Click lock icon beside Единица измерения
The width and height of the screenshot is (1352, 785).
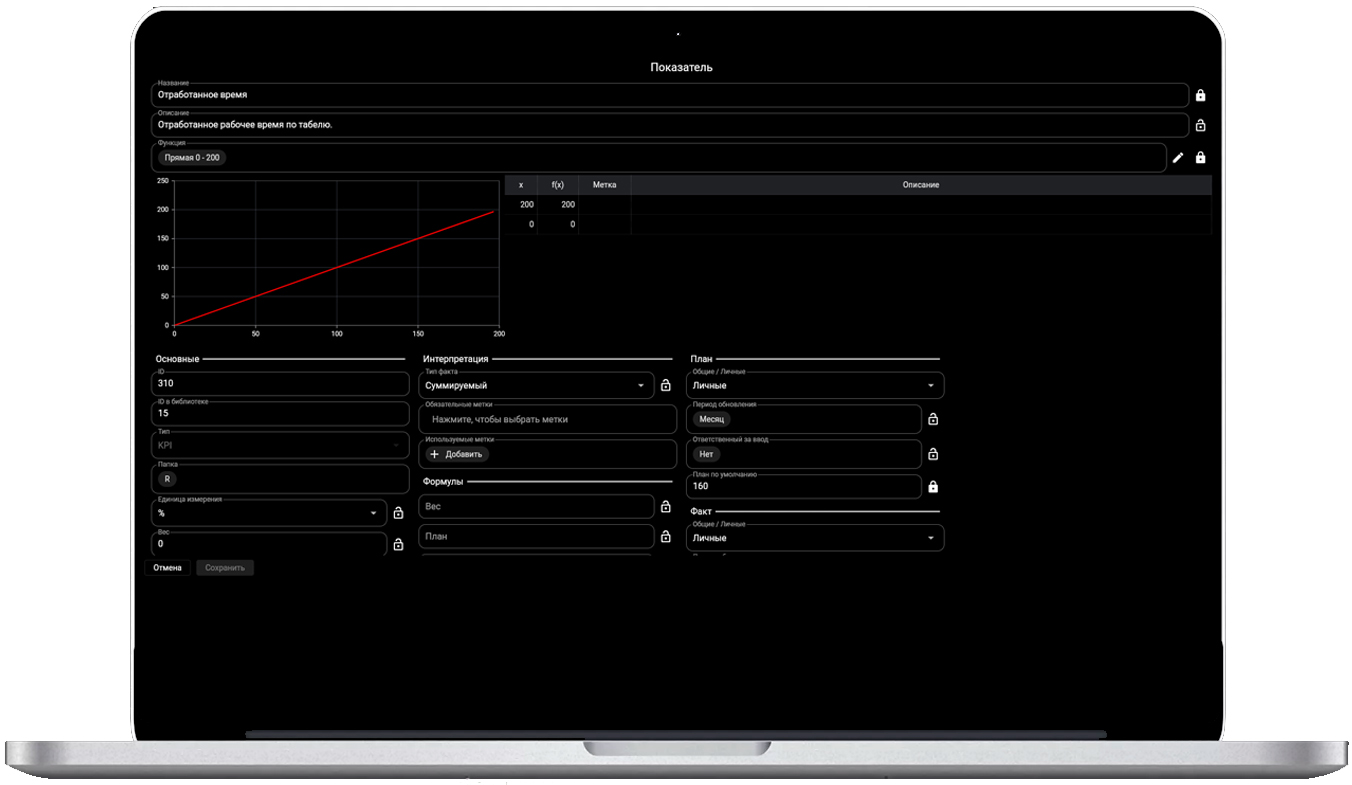(398, 513)
